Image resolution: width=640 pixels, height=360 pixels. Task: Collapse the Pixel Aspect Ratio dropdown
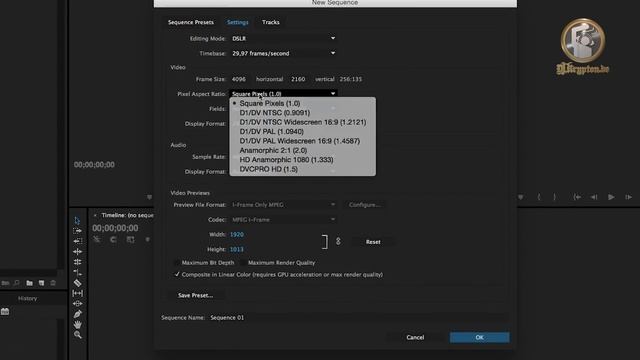(284, 94)
